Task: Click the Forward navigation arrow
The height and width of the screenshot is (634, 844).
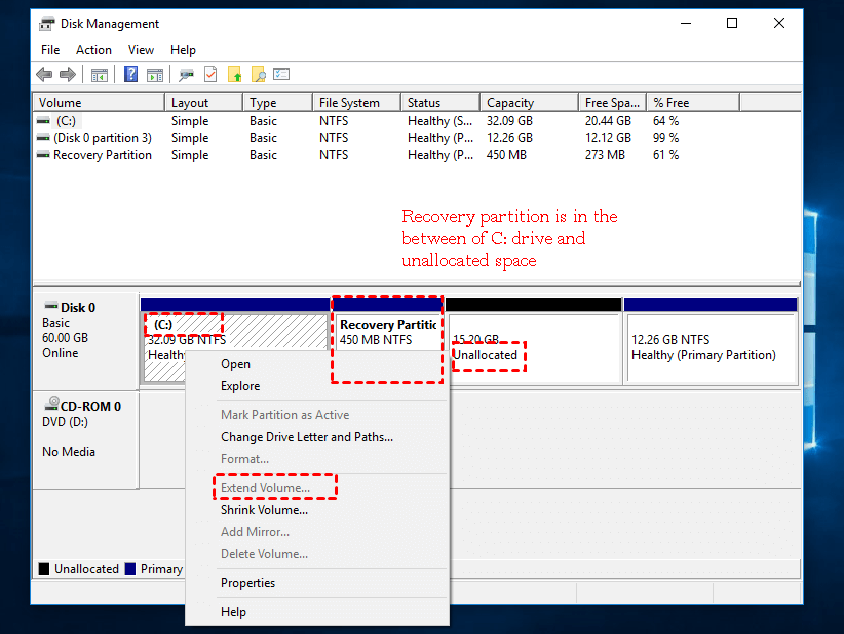Action: pos(67,74)
